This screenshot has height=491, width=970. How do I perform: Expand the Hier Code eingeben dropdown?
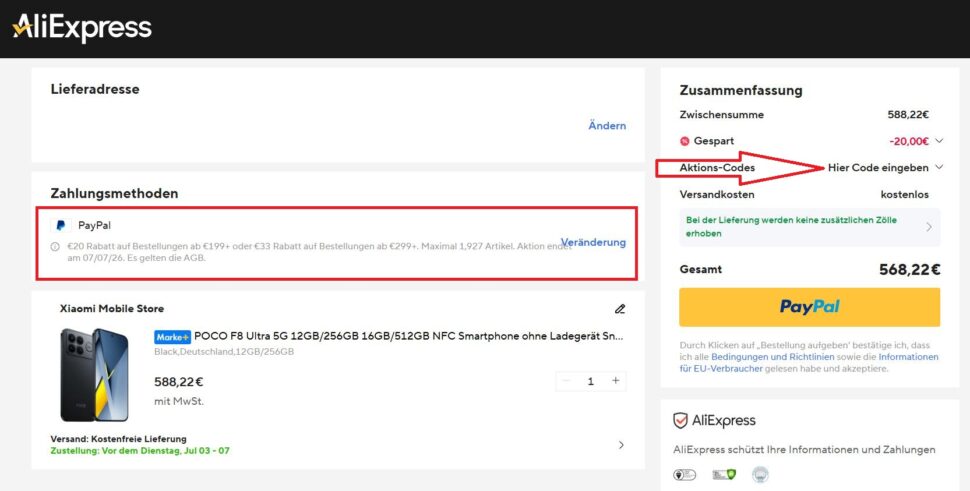click(885, 168)
